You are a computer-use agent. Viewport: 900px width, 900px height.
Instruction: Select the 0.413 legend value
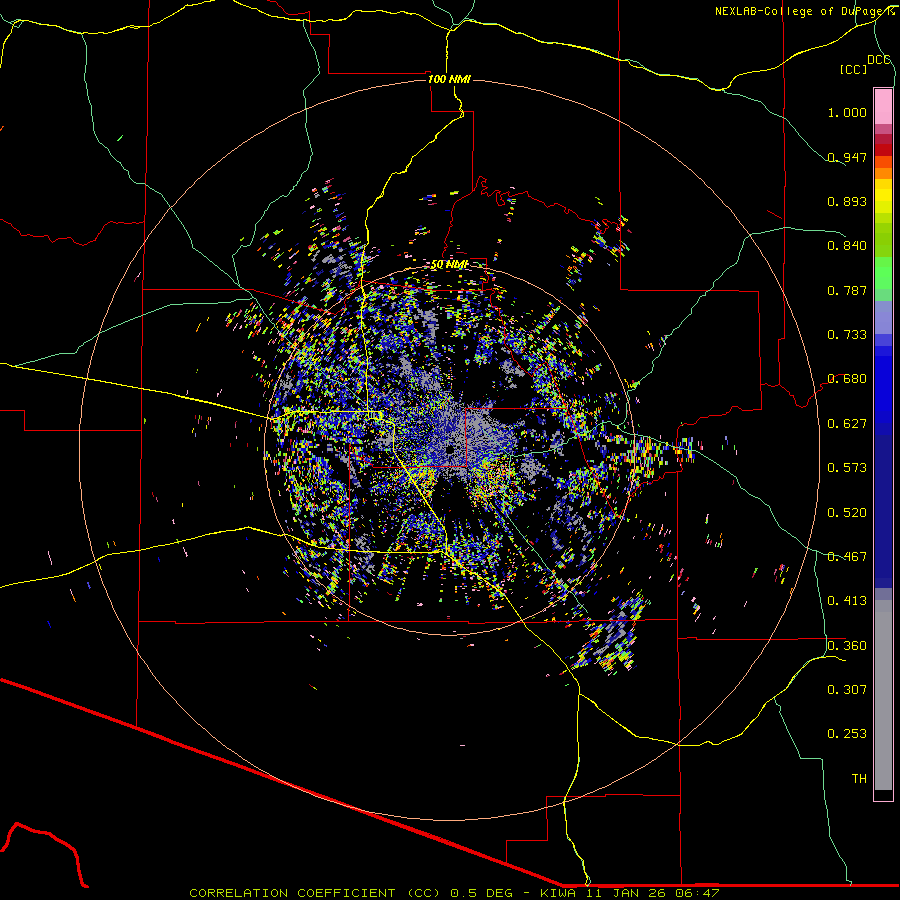click(847, 601)
